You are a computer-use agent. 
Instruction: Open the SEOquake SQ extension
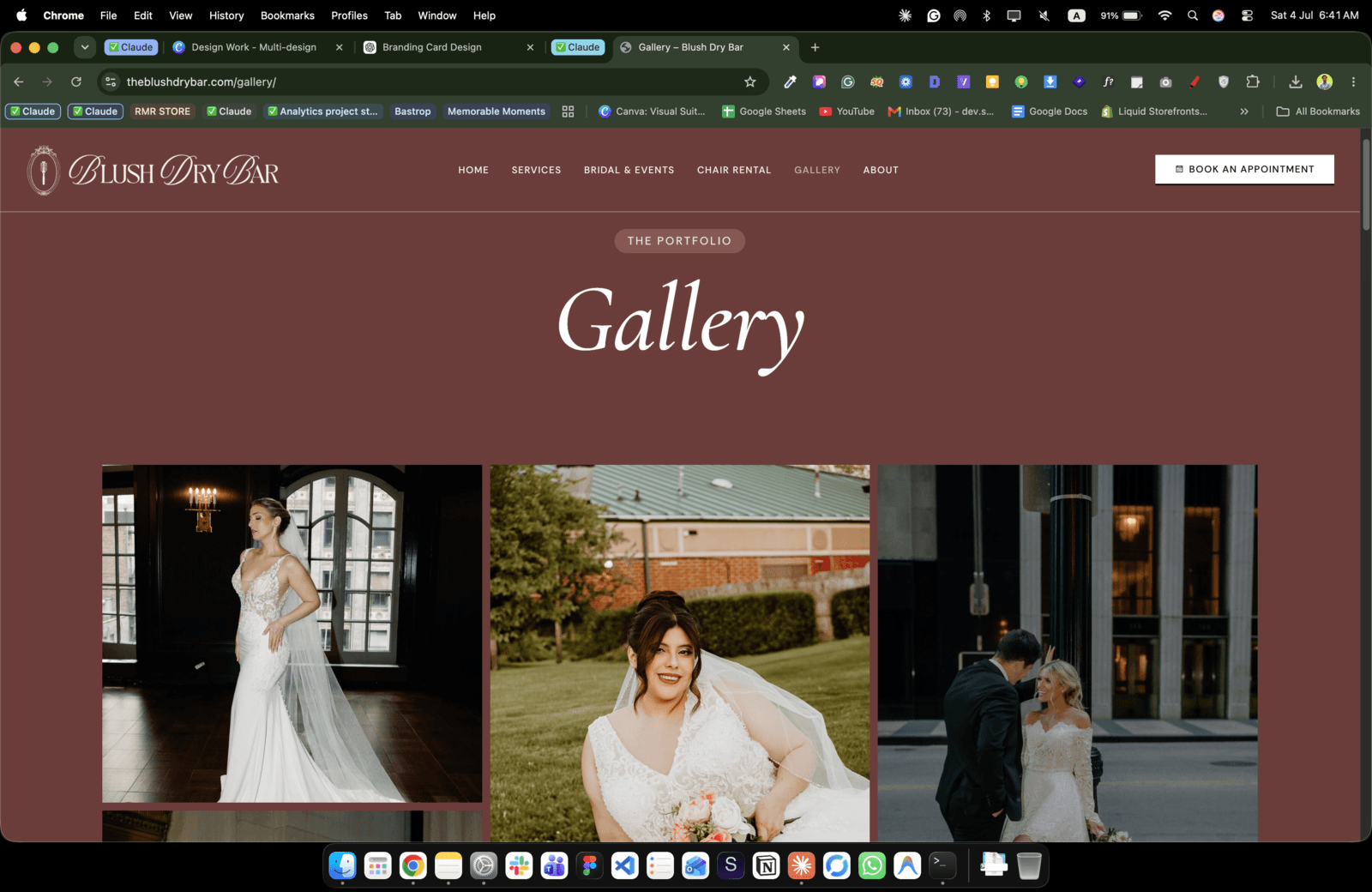[877, 81]
